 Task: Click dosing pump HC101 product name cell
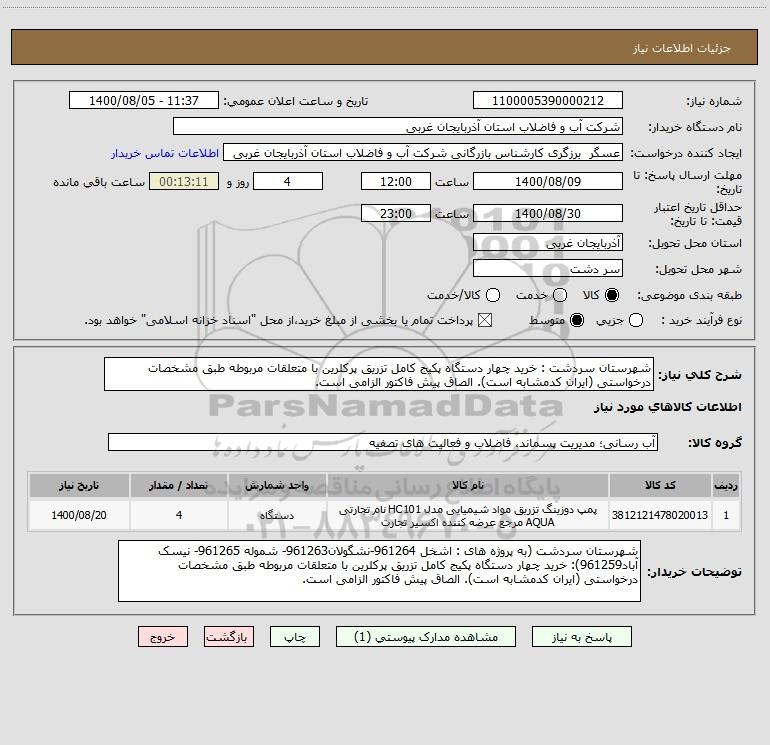[x=468, y=515]
